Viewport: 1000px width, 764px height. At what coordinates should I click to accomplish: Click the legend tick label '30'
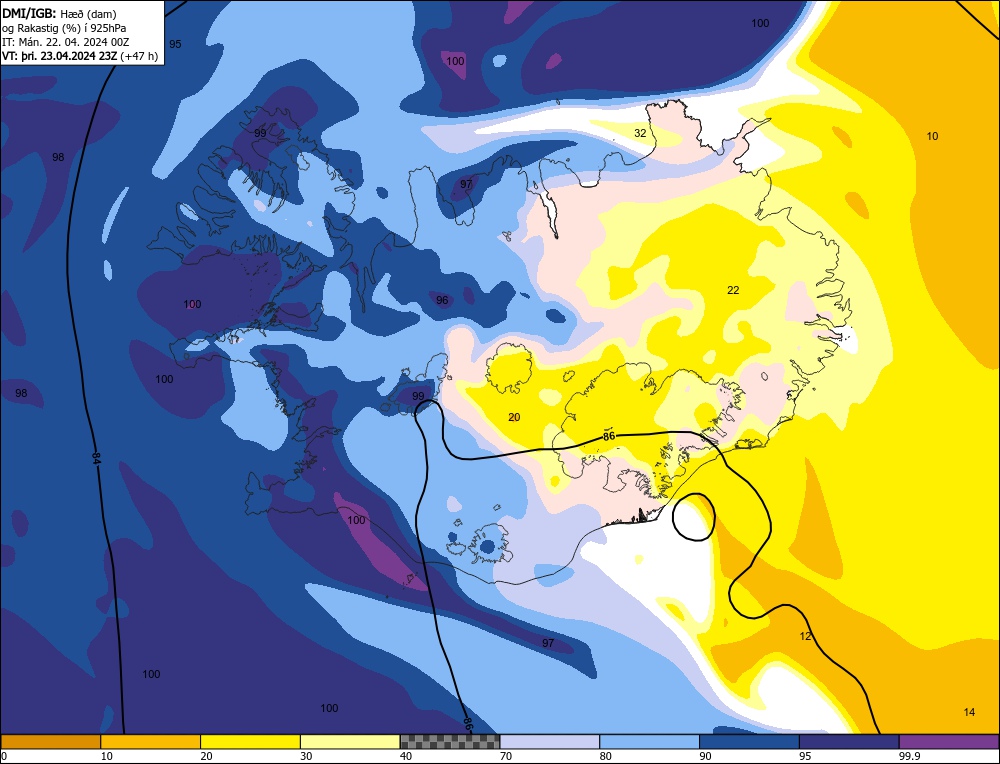306,756
